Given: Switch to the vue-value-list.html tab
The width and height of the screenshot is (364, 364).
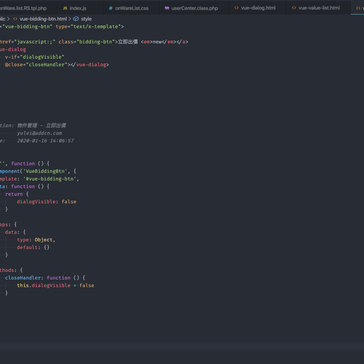Looking at the screenshot, I should tap(319, 8).
